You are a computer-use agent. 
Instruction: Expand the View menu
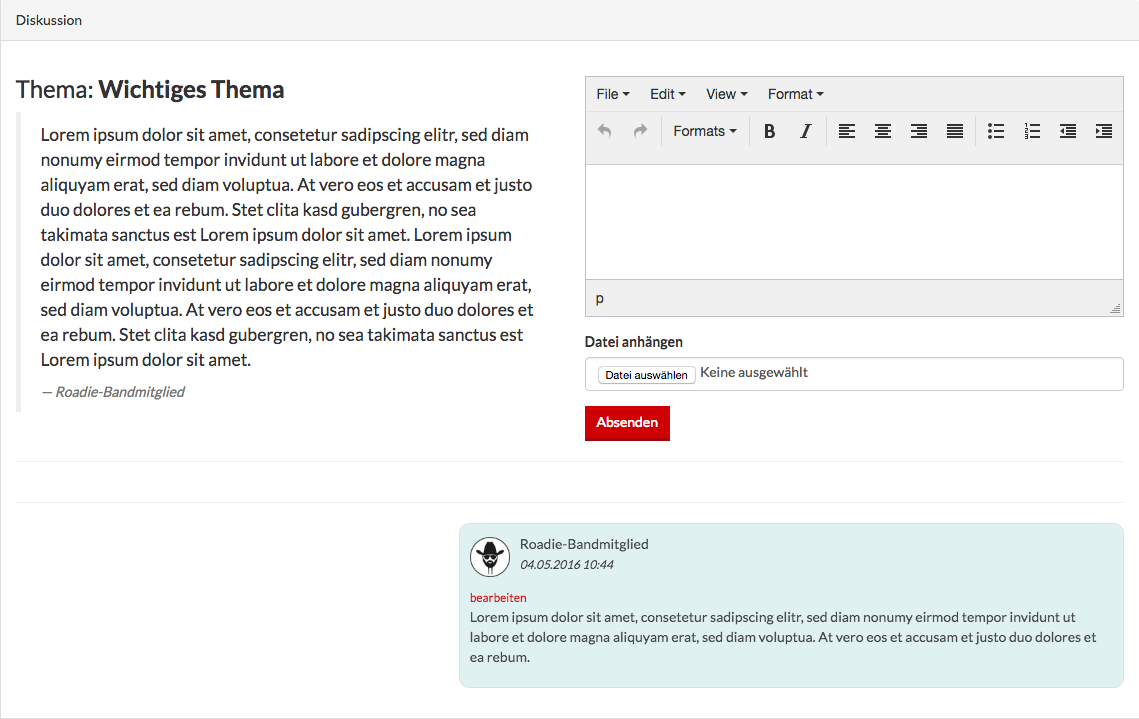click(726, 94)
